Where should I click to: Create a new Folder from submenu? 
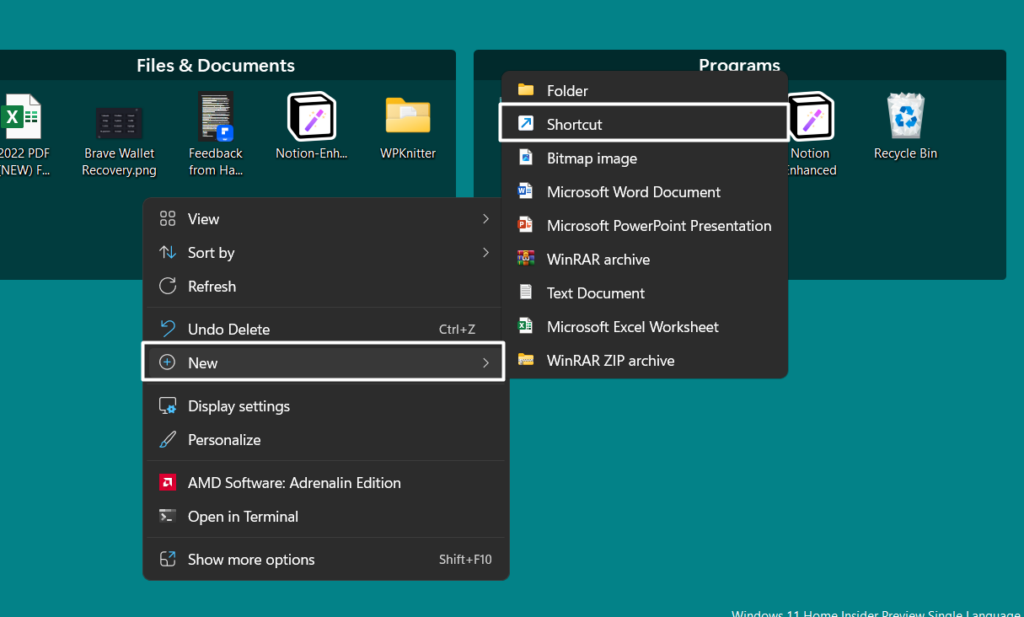(x=567, y=91)
